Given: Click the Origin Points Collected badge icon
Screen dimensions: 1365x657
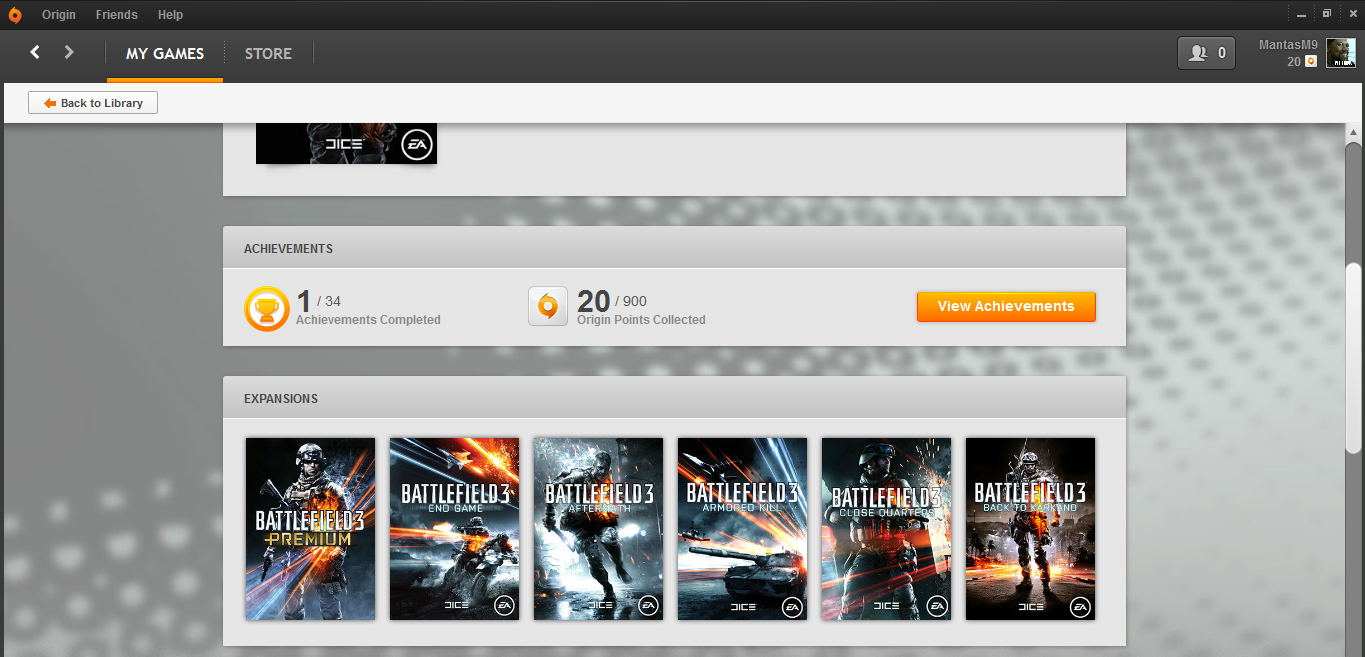Looking at the screenshot, I should (x=548, y=307).
